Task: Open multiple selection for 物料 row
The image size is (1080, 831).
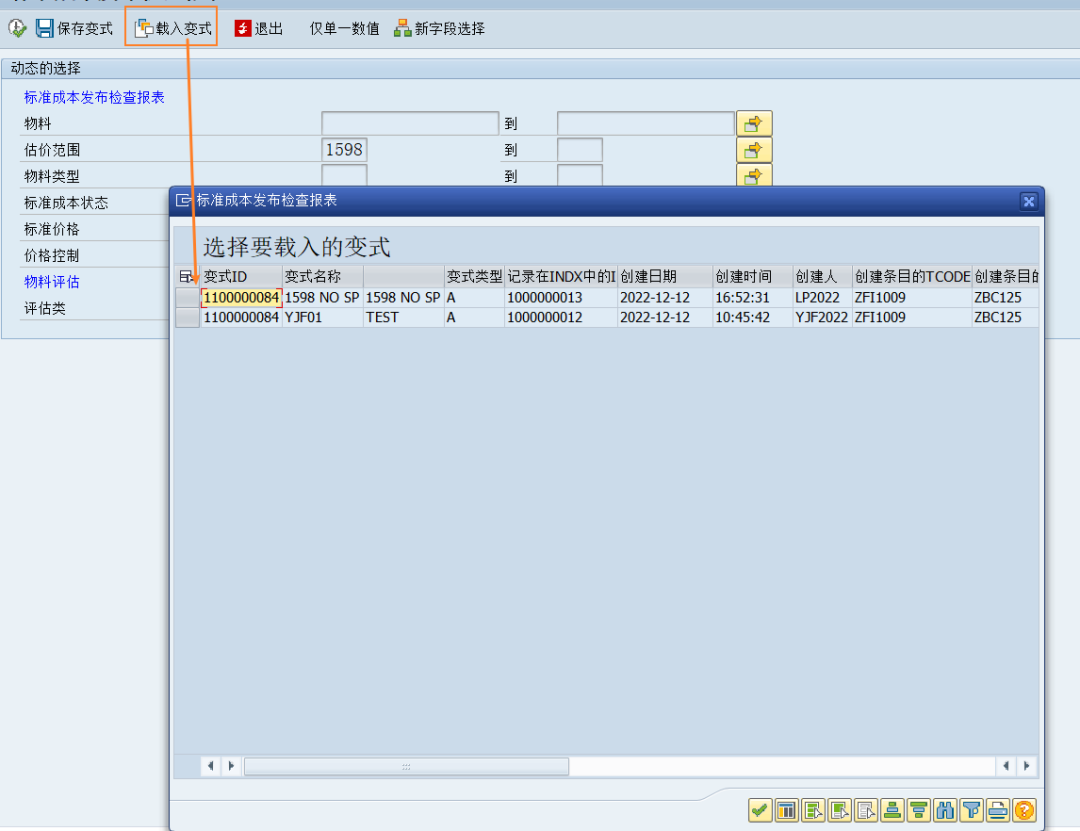Action: click(x=754, y=124)
